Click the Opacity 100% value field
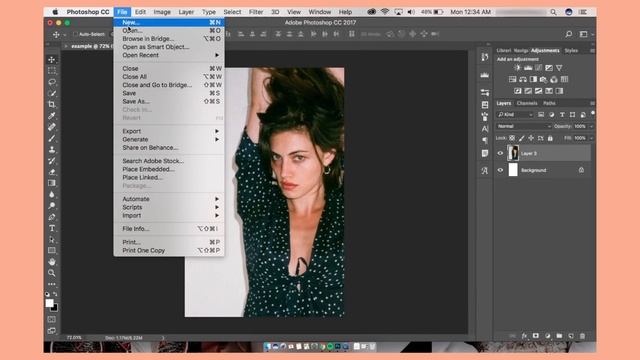Screen dimensions: 640x360 click(580, 127)
